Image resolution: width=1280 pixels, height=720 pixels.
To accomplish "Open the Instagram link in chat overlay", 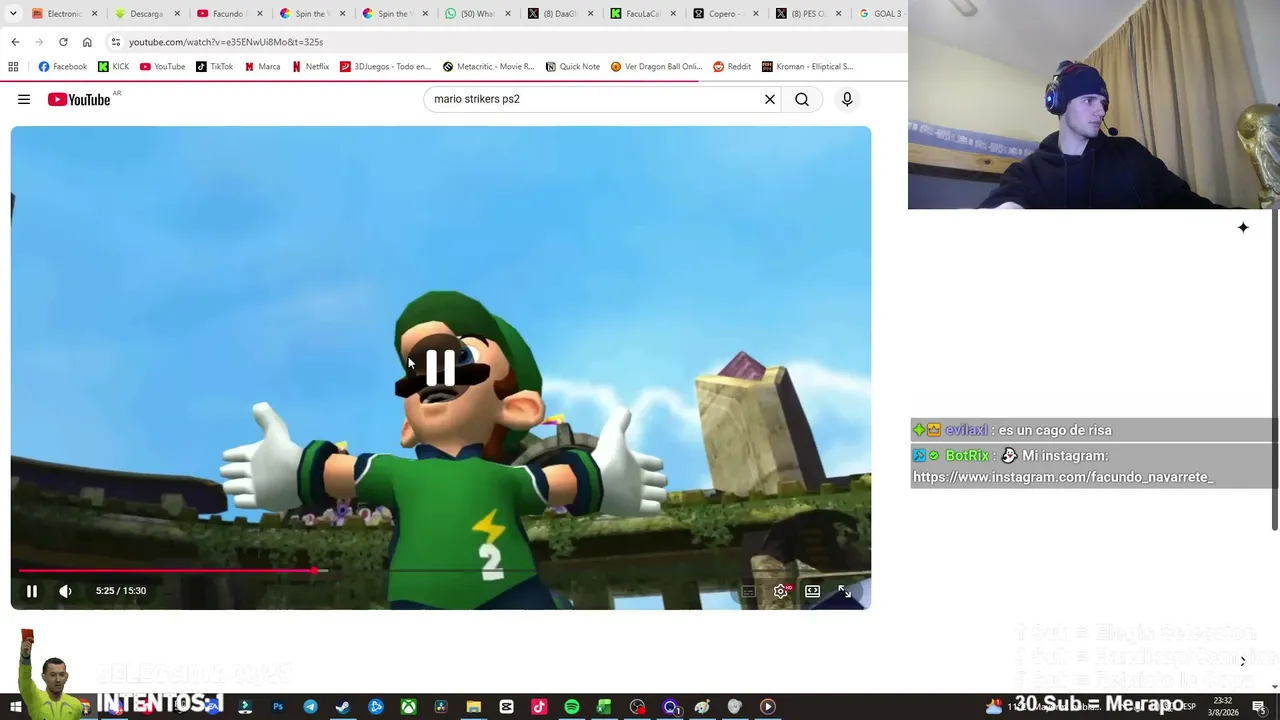I will point(1063,477).
